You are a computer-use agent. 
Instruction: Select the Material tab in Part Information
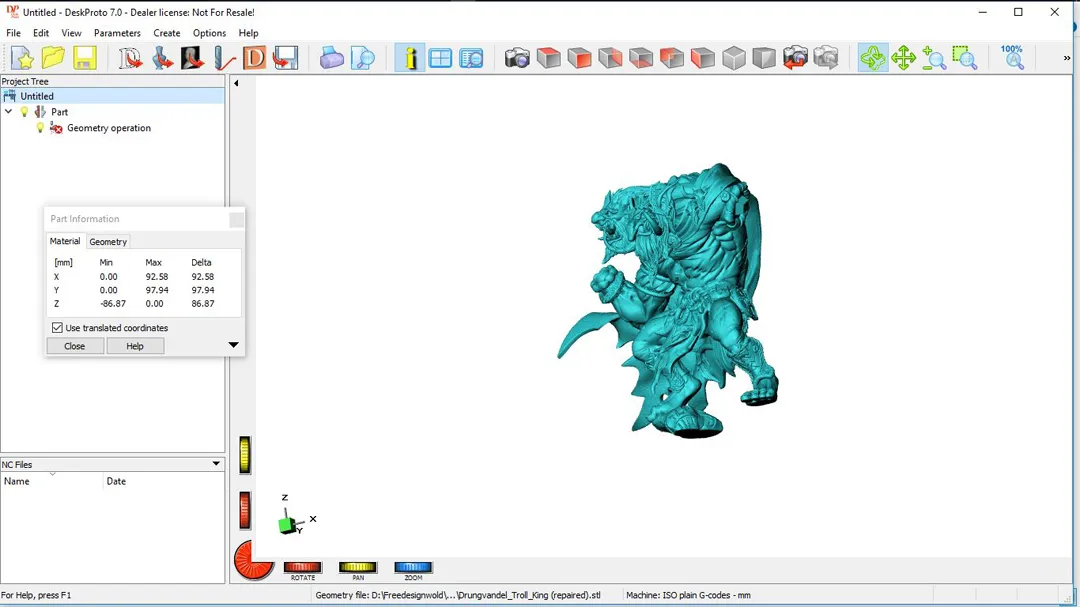click(65, 241)
